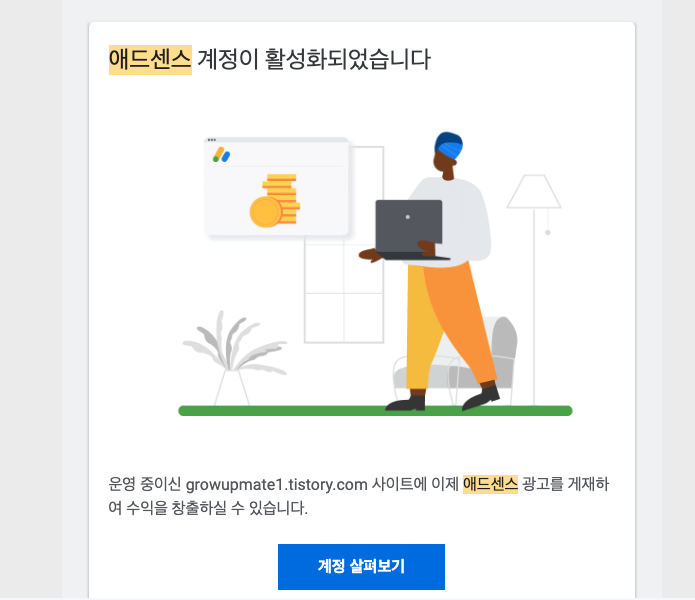Click the person's yellow trouser leg
This screenshot has height=600, width=695.
click(422, 328)
